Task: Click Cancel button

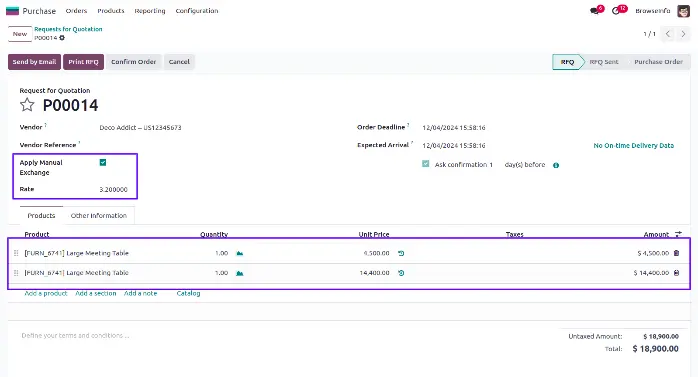Action: (179, 62)
